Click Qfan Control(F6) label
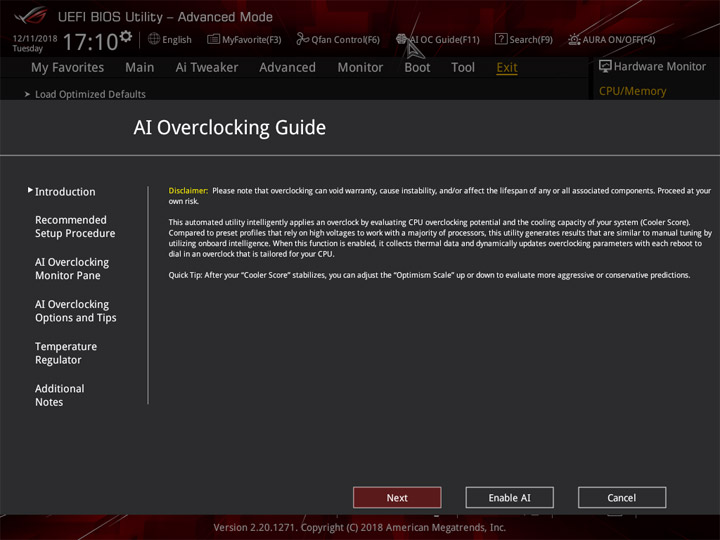 coord(345,39)
